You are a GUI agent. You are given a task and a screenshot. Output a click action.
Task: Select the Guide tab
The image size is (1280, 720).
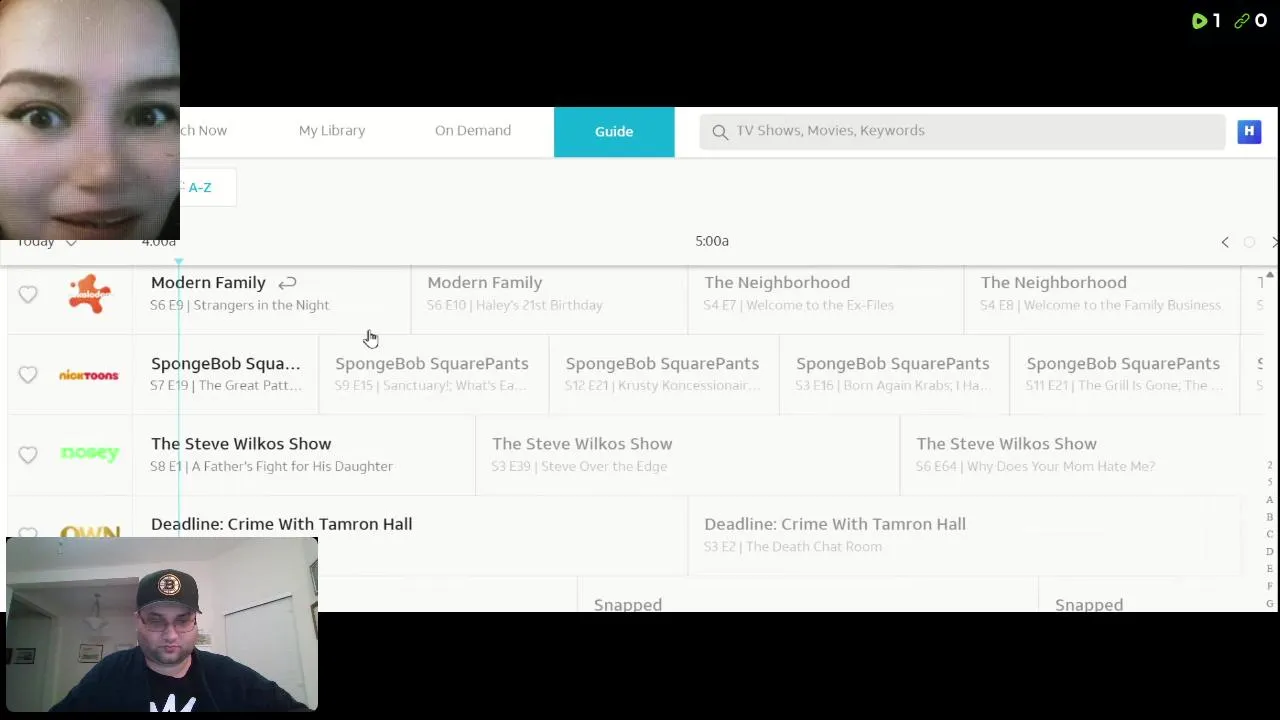coord(614,132)
